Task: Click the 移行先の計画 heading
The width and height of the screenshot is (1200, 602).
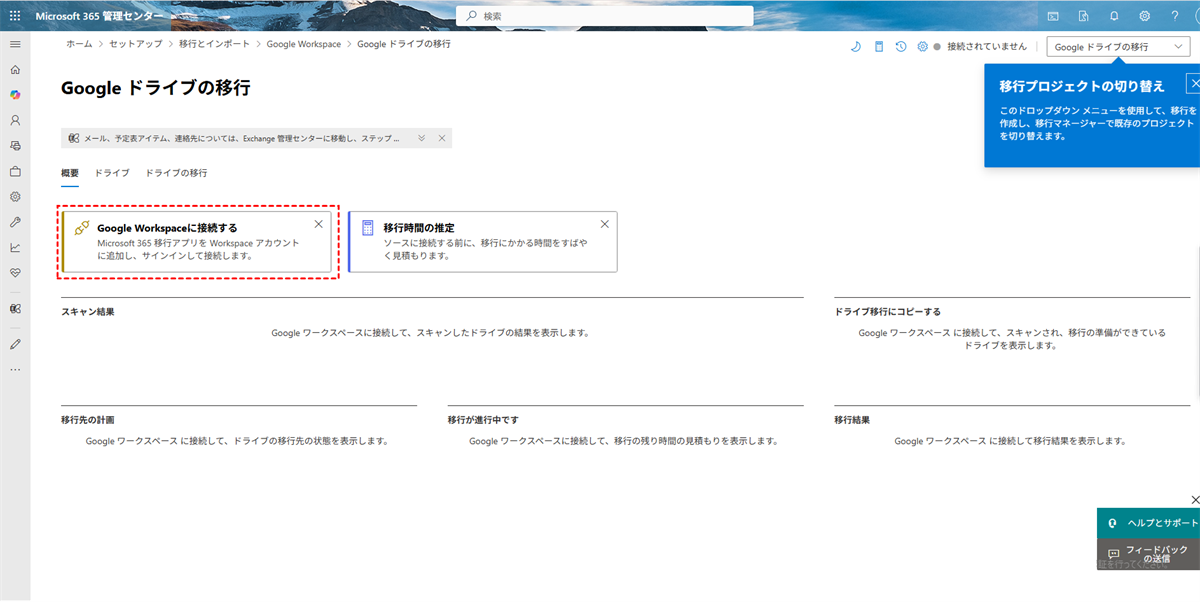Action: click(x=88, y=420)
